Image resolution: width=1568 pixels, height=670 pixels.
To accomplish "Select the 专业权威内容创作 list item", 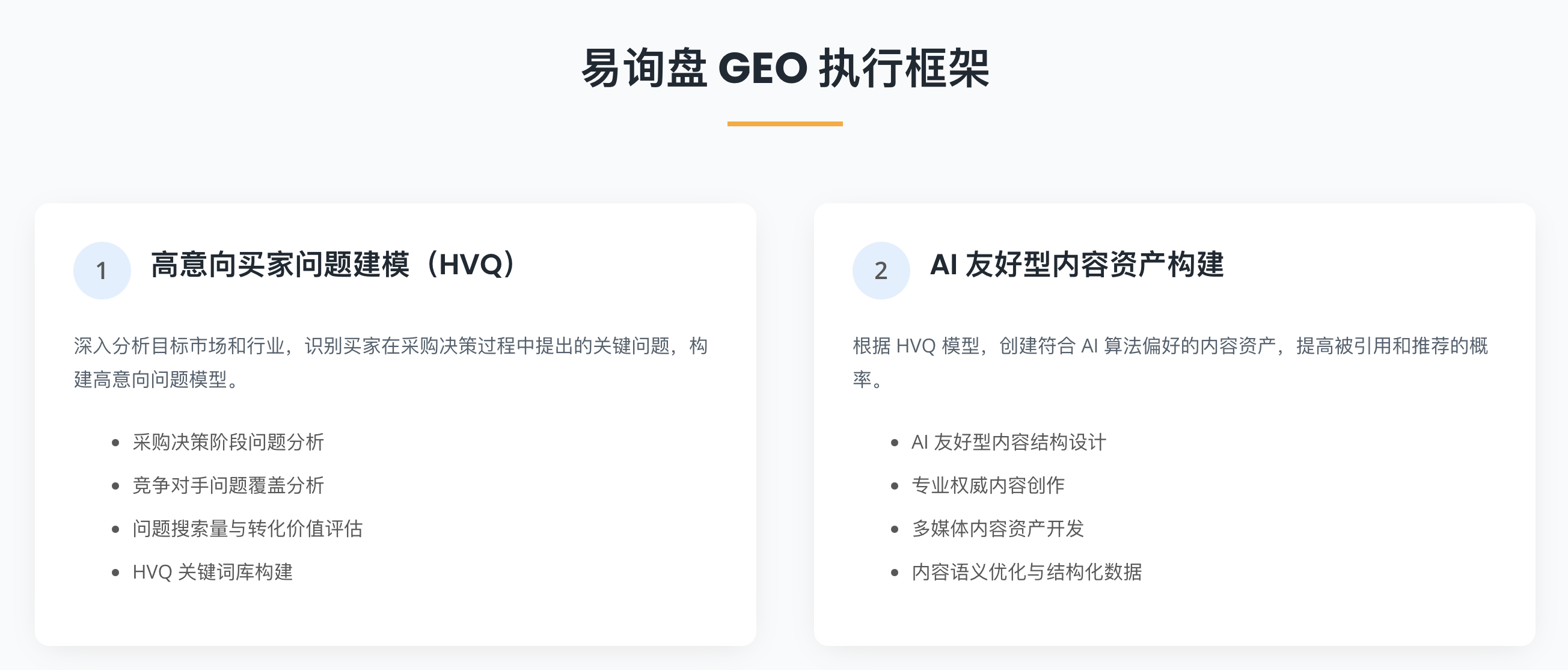I will click(x=988, y=485).
